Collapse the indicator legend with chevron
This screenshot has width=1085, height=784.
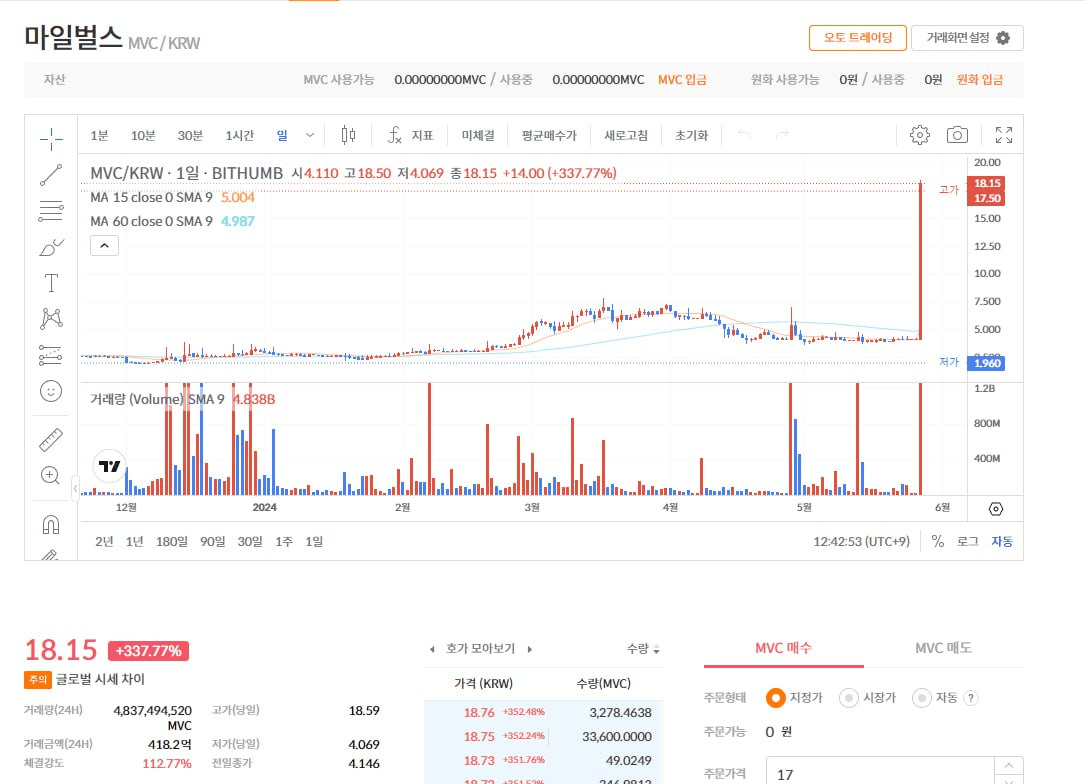pos(104,246)
